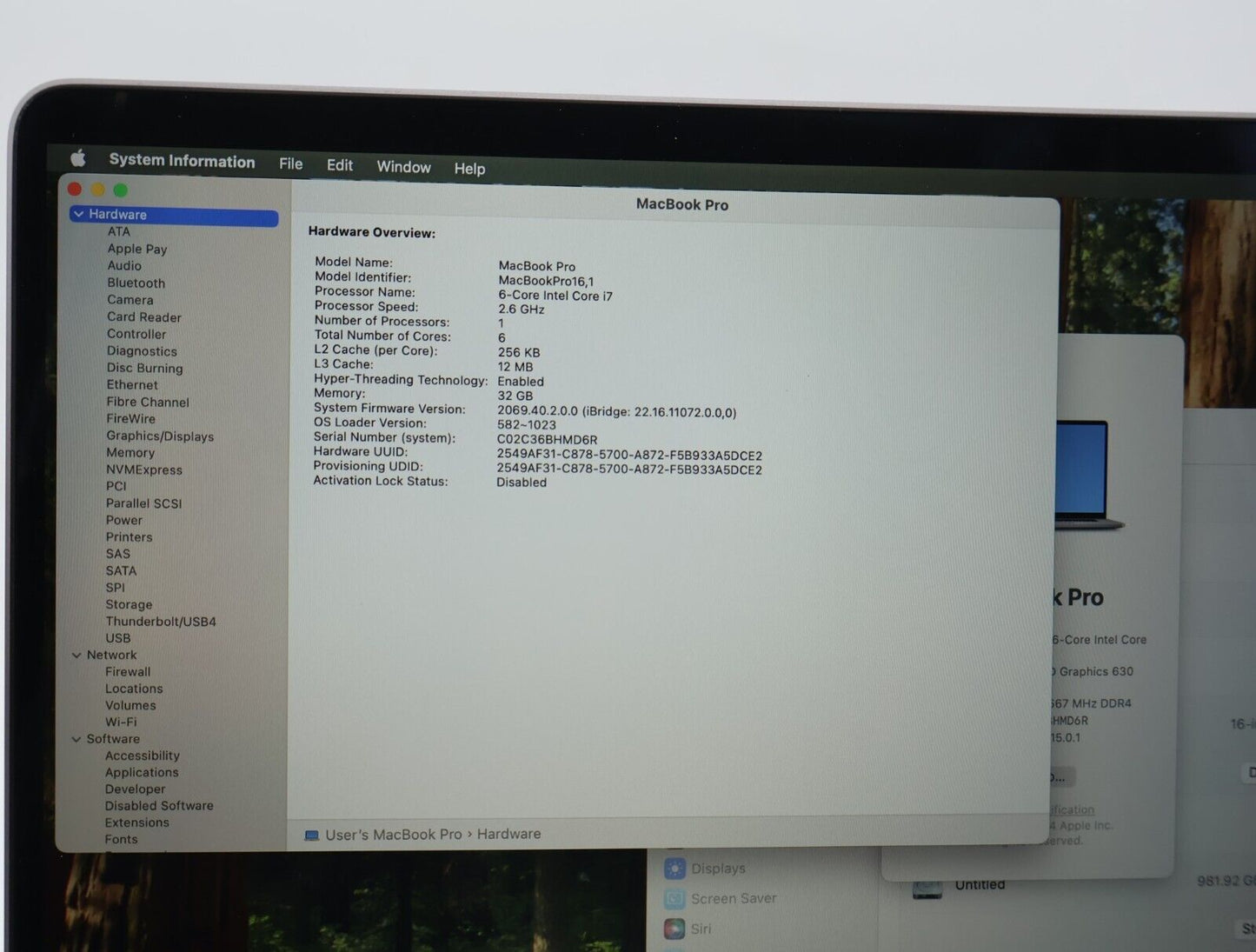
Task: Open the File menu
Action: [x=290, y=163]
